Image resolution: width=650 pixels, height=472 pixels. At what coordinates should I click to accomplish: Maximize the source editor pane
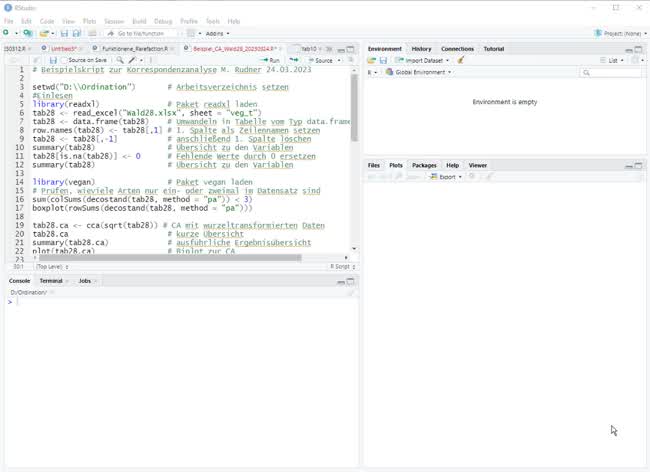pos(350,49)
